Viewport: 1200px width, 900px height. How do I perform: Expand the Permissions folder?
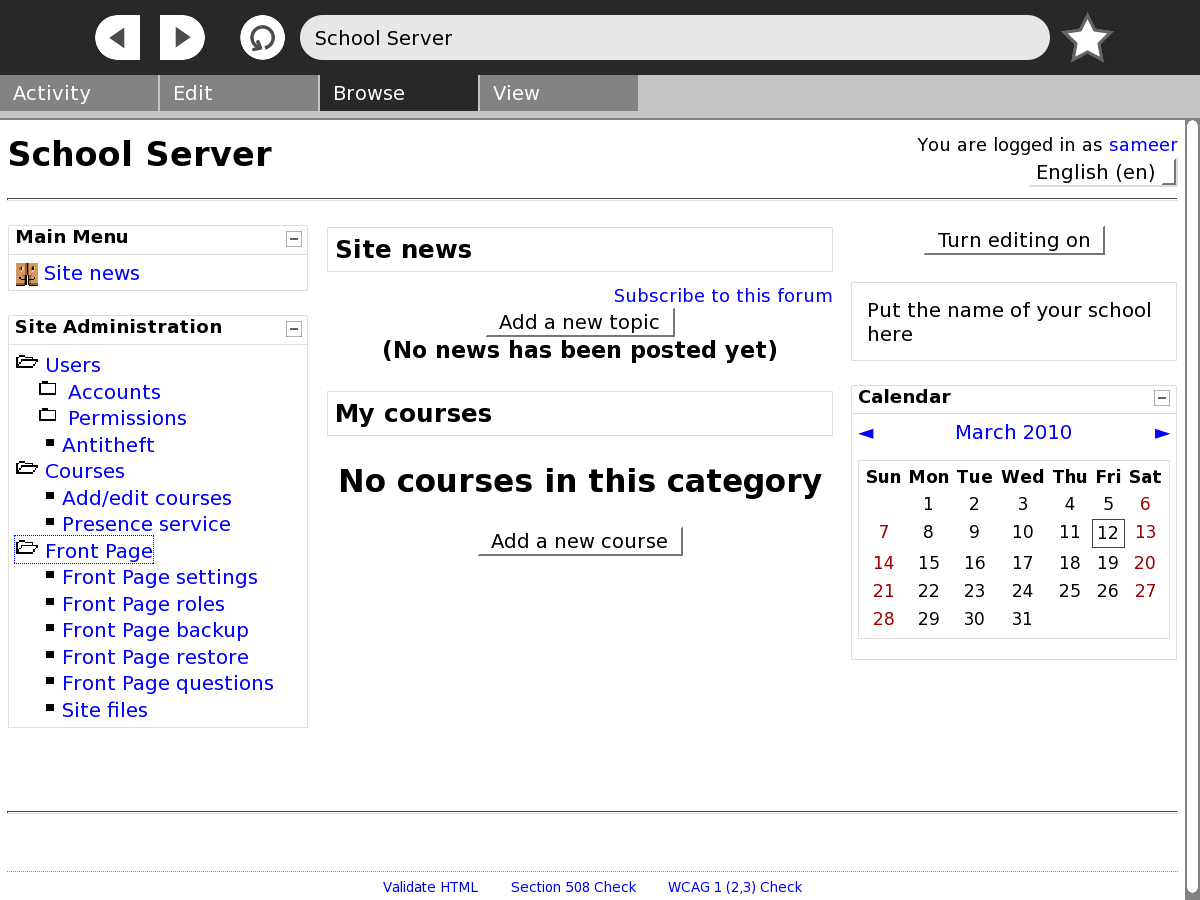click(x=48, y=415)
